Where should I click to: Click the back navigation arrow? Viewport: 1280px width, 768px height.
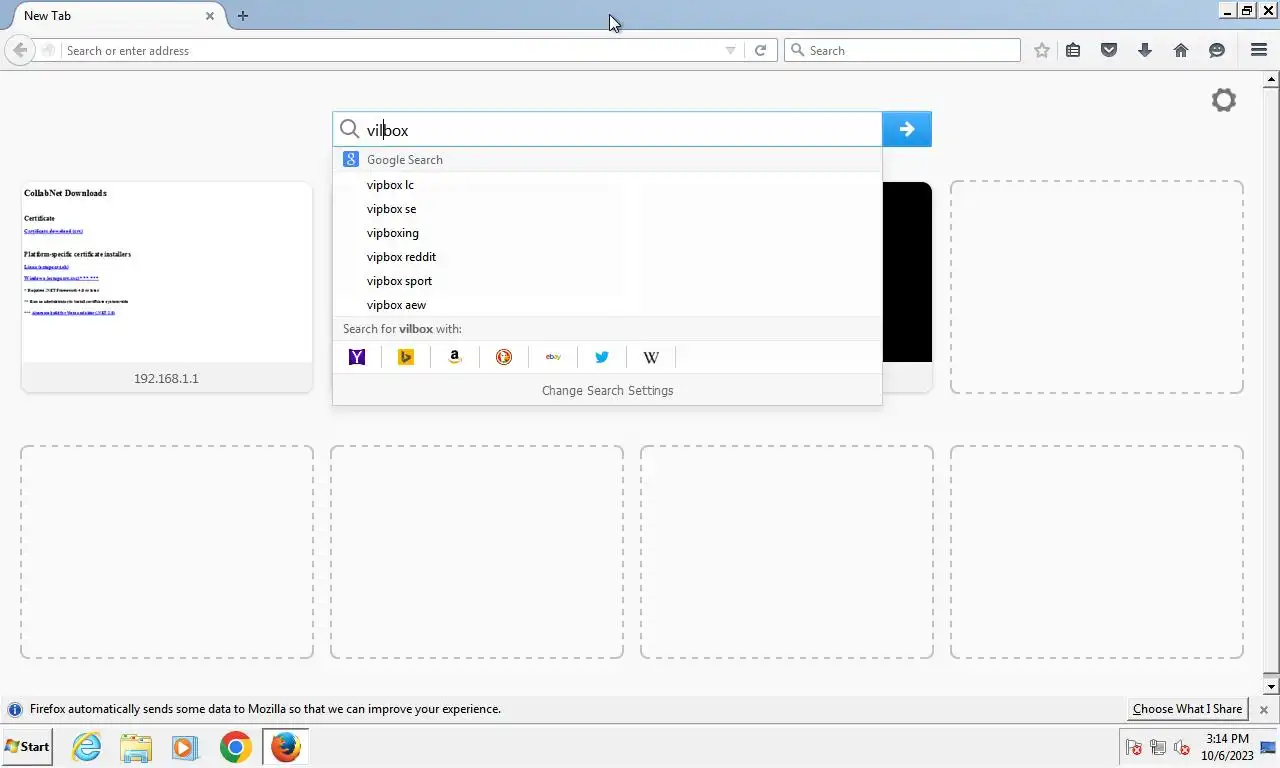pos(19,50)
